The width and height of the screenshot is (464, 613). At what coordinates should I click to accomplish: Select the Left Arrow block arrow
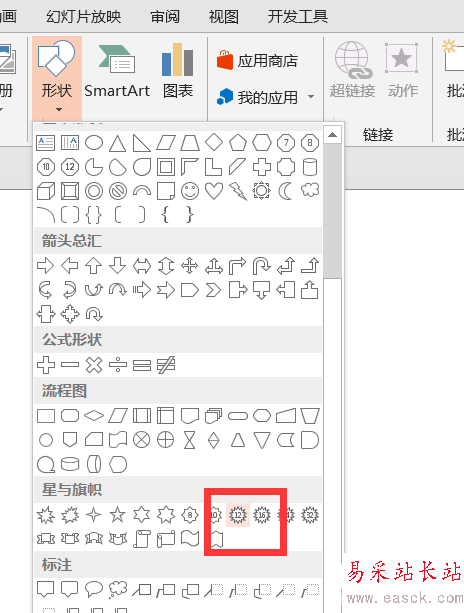(70, 266)
